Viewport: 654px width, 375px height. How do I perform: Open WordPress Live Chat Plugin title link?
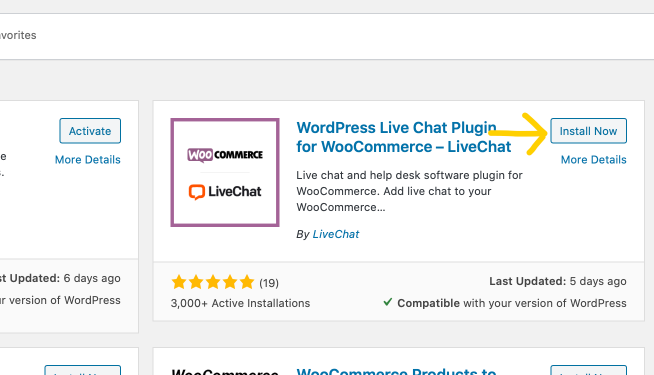[x=403, y=137]
